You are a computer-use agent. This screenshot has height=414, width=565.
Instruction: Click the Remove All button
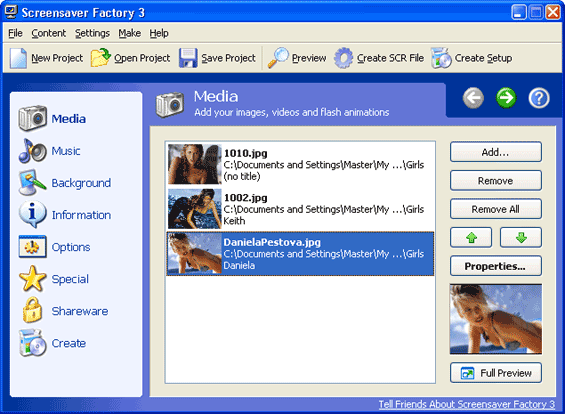point(495,209)
